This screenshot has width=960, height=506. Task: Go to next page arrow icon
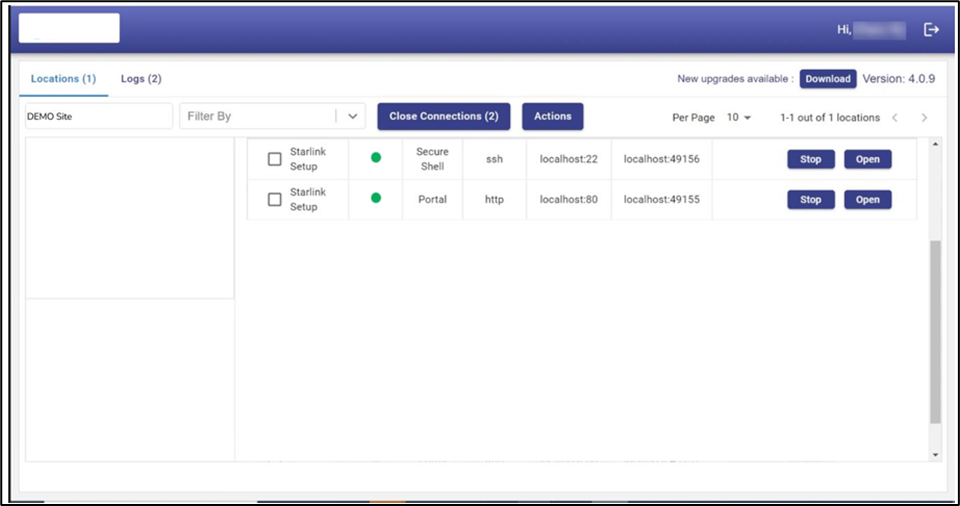click(924, 118)
